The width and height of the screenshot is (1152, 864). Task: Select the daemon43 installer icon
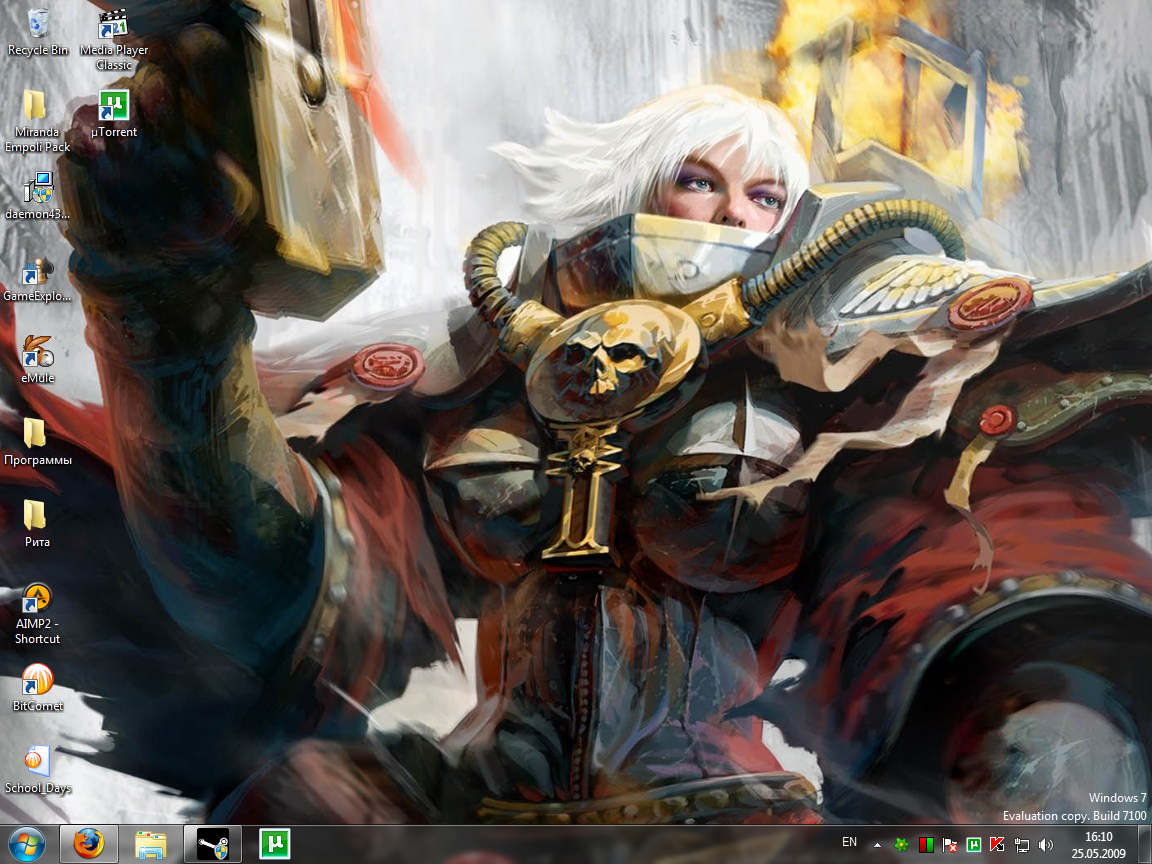(37, 196)
